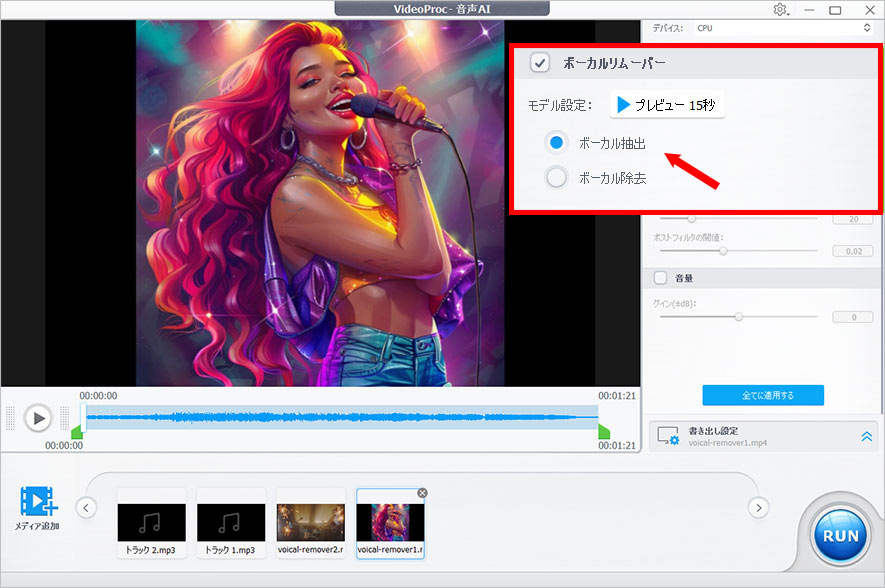
Task: Minimize the VideoProc window
Action: point(809,10)
